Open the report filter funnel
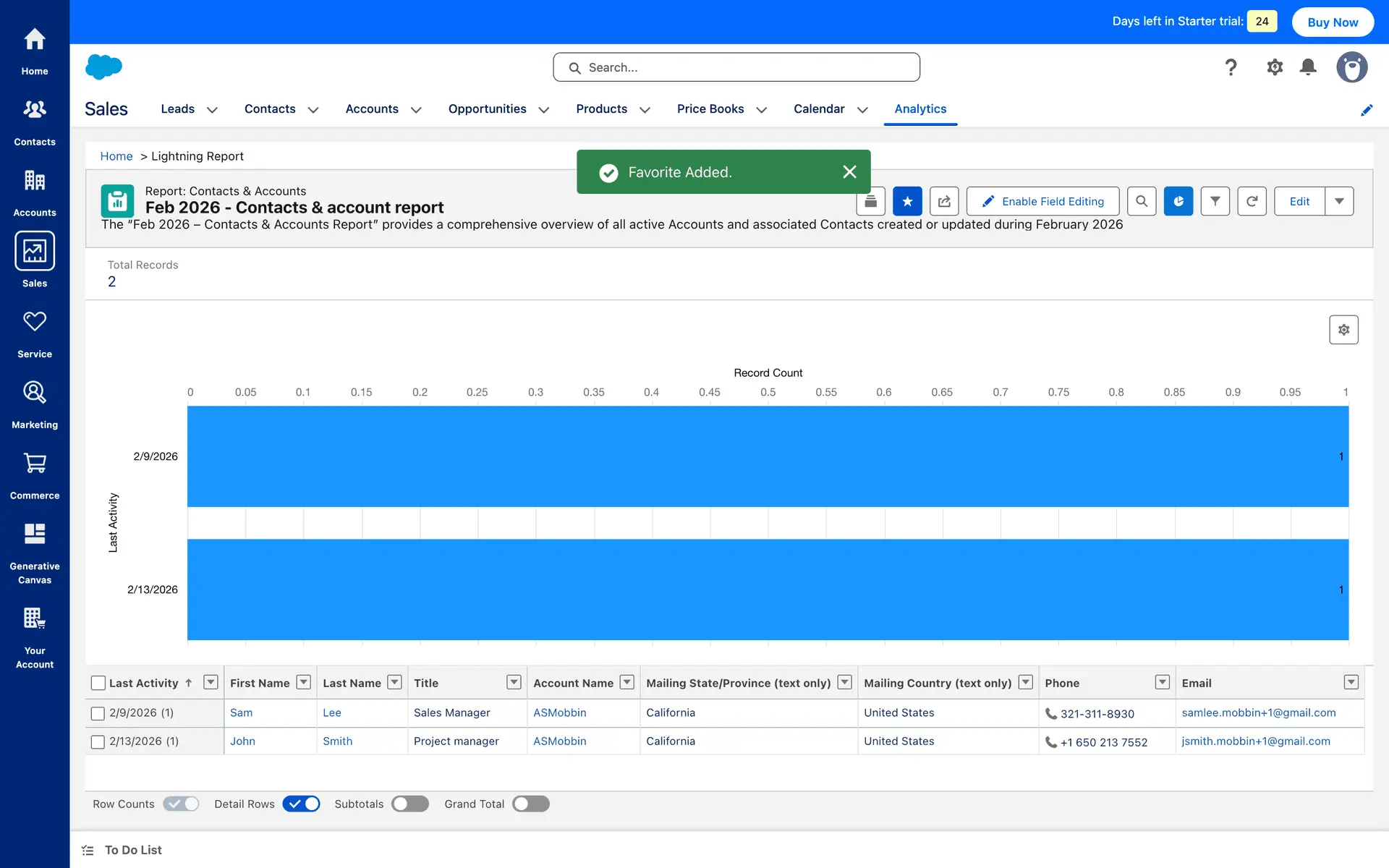The width and height of the screenshot is (1389, 868). [x=1215, y=201]
